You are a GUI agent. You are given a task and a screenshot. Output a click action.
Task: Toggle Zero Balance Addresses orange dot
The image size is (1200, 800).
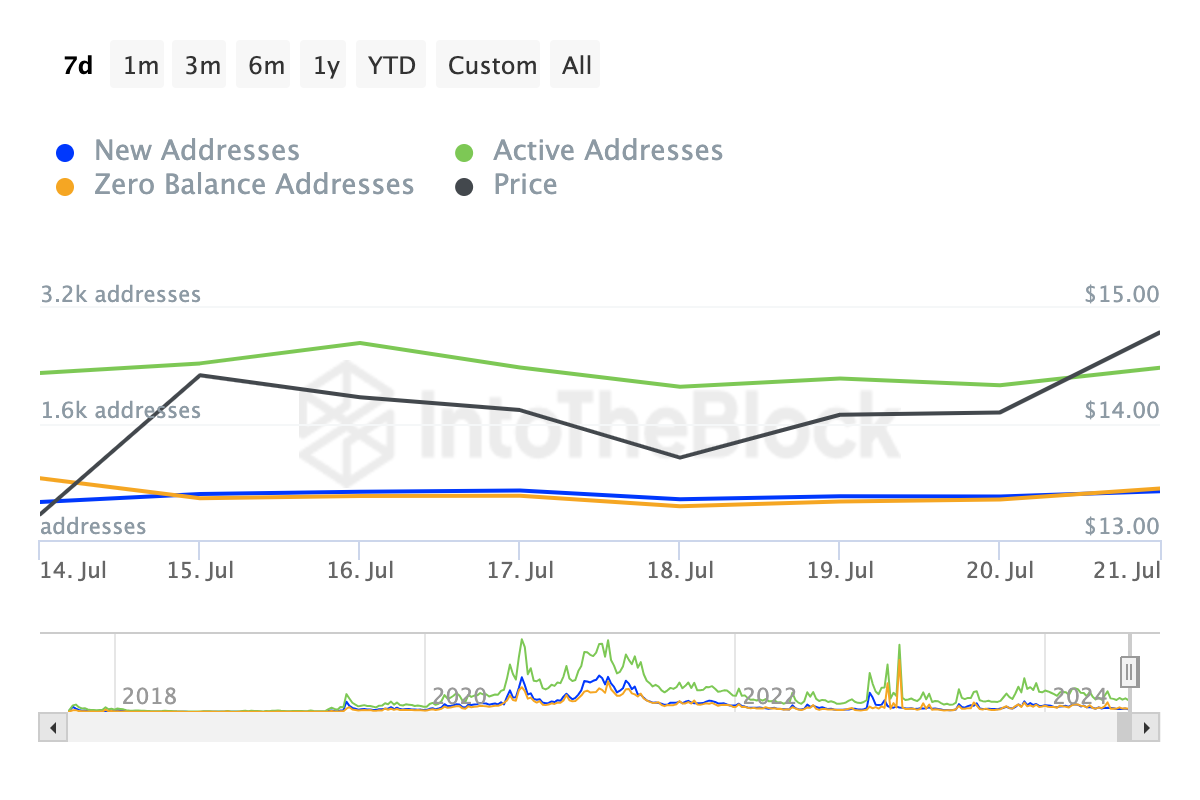click(x=64, y=187)
